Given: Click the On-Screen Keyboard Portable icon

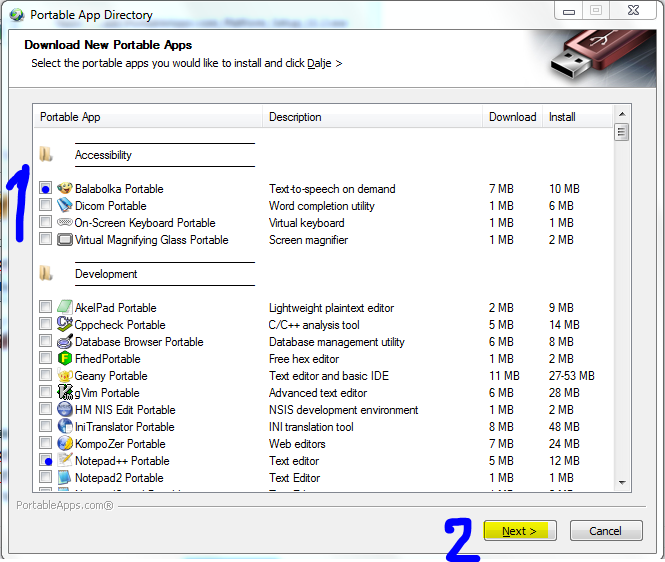Looking at the screenshot, I should (64, 222).
